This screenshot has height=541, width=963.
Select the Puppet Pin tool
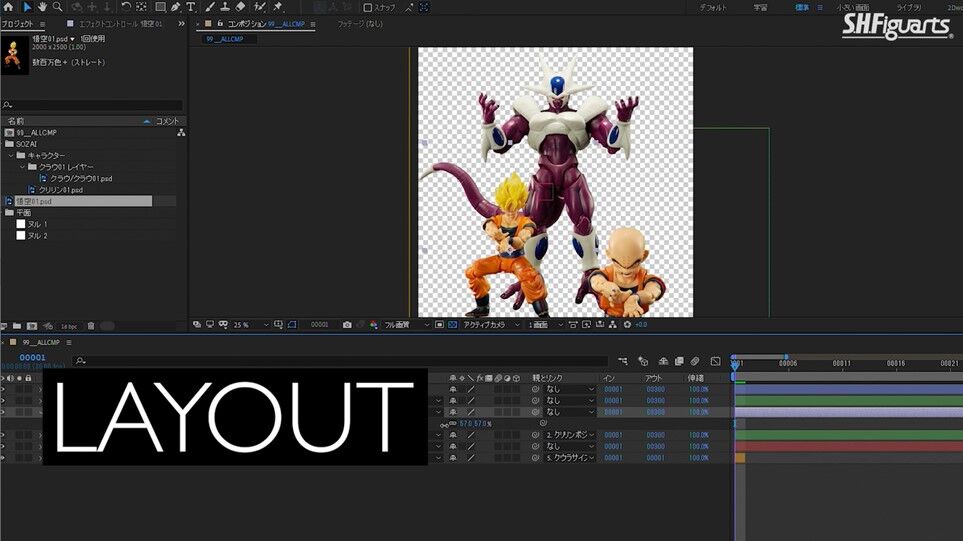point(278,7)
